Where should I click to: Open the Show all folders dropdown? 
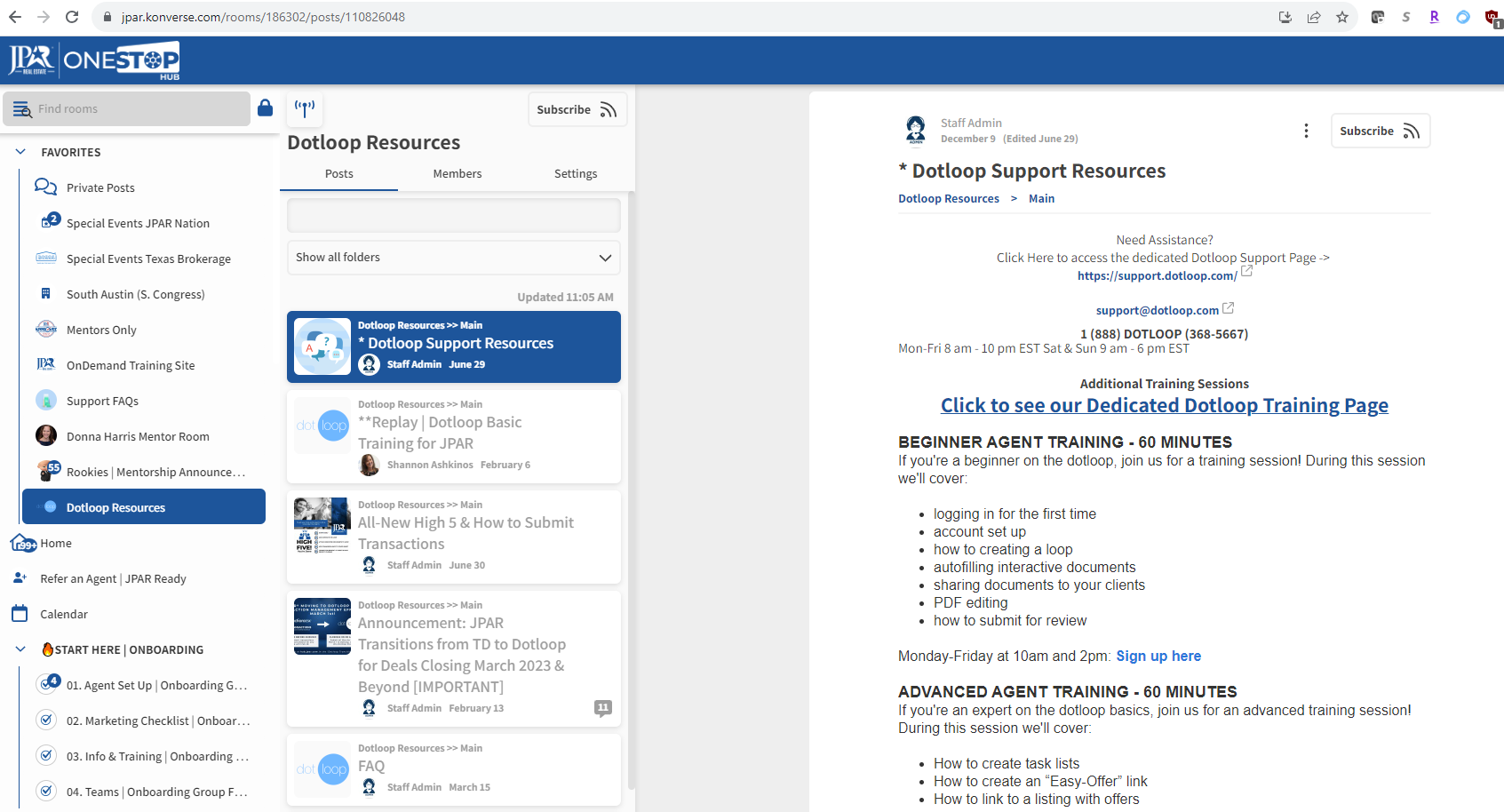pyautogui.click(x=454, y=258)
